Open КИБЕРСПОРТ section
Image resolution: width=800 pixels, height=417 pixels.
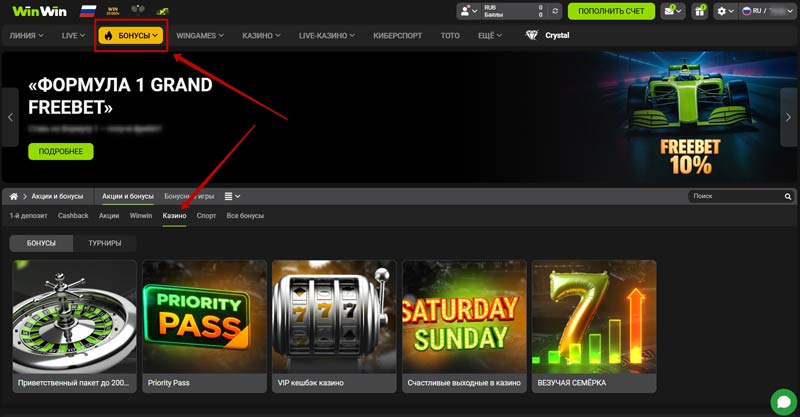click(x=397, y=36)
